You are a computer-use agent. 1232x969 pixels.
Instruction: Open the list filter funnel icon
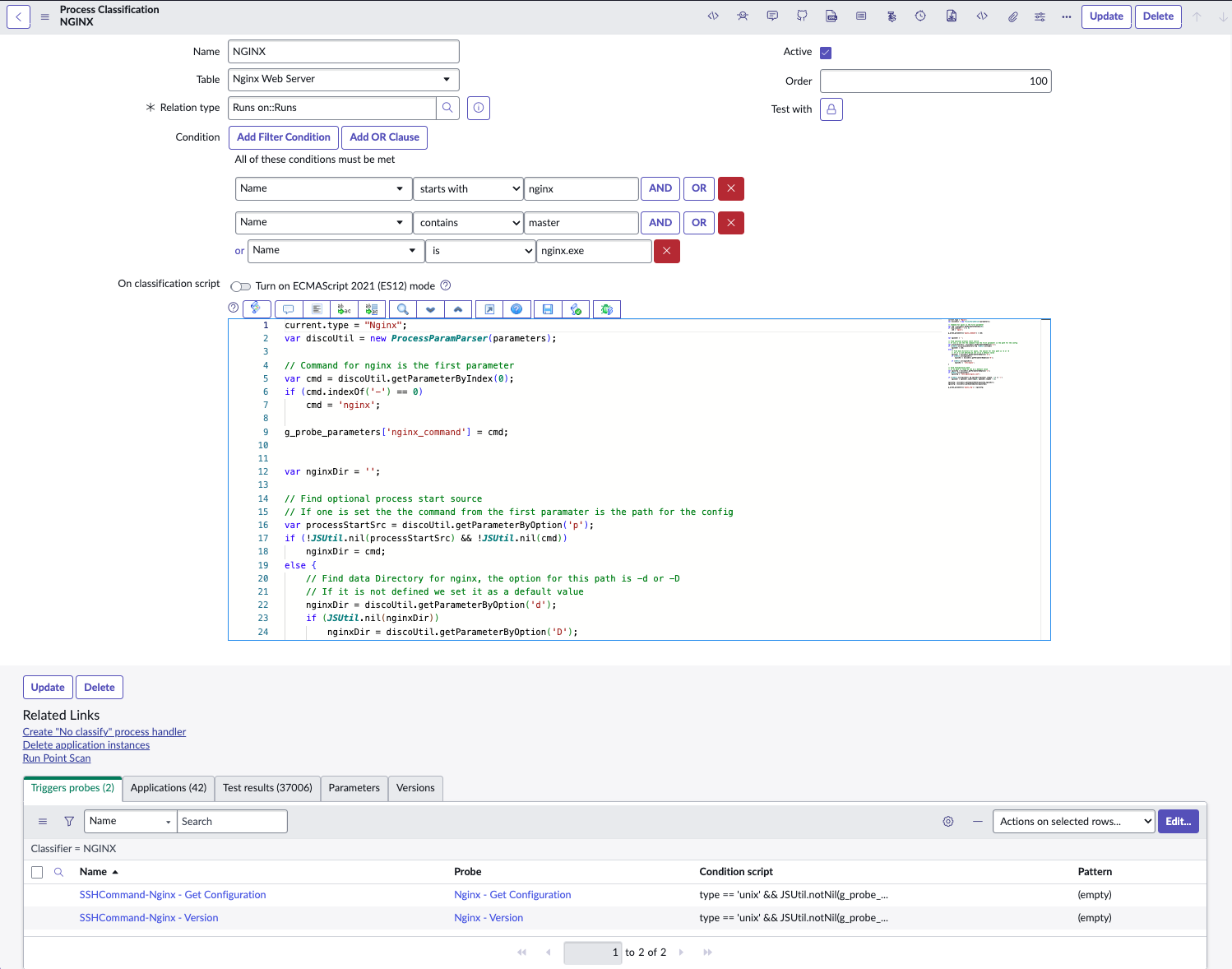pos(69,822)
